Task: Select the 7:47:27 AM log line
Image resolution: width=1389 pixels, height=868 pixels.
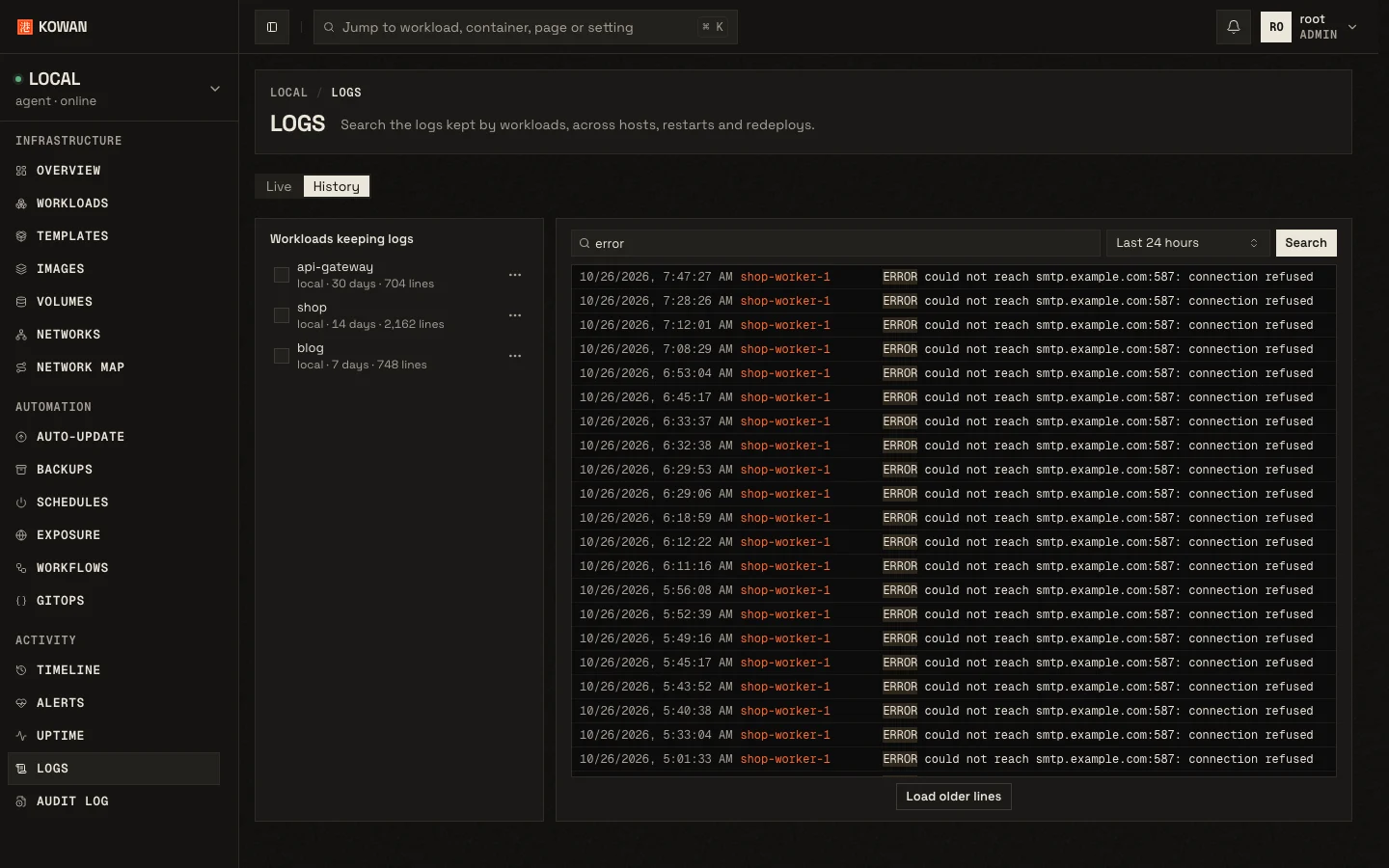Action: [953, 277]
